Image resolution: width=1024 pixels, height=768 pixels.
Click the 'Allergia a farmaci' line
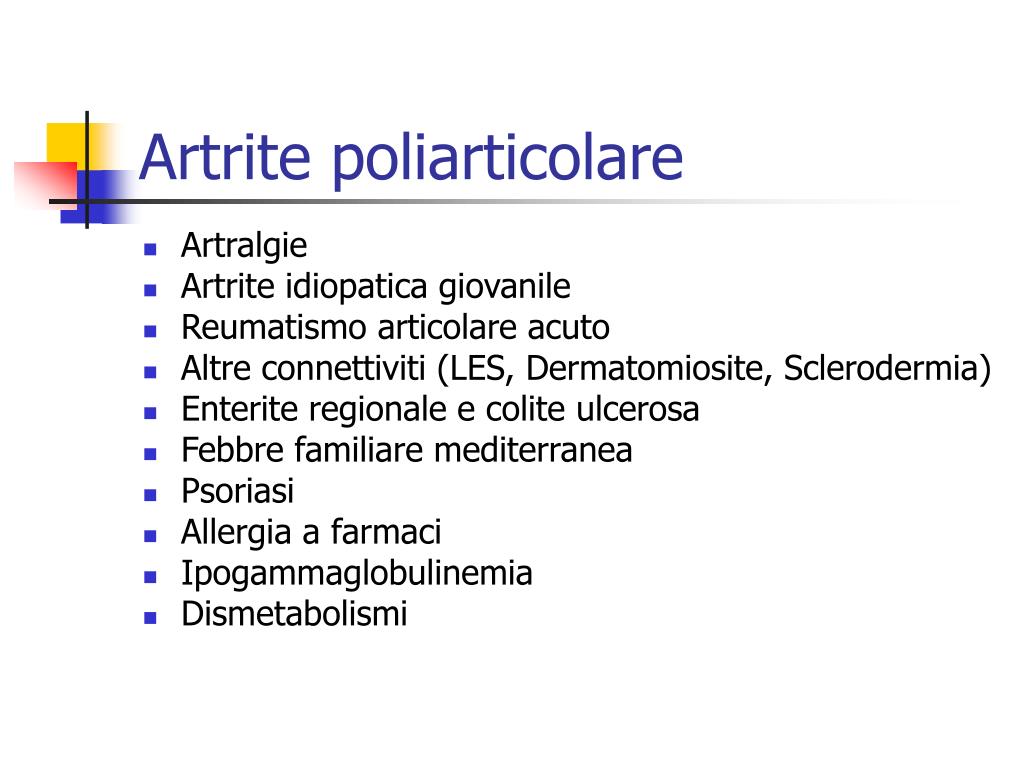coord(312,532)
